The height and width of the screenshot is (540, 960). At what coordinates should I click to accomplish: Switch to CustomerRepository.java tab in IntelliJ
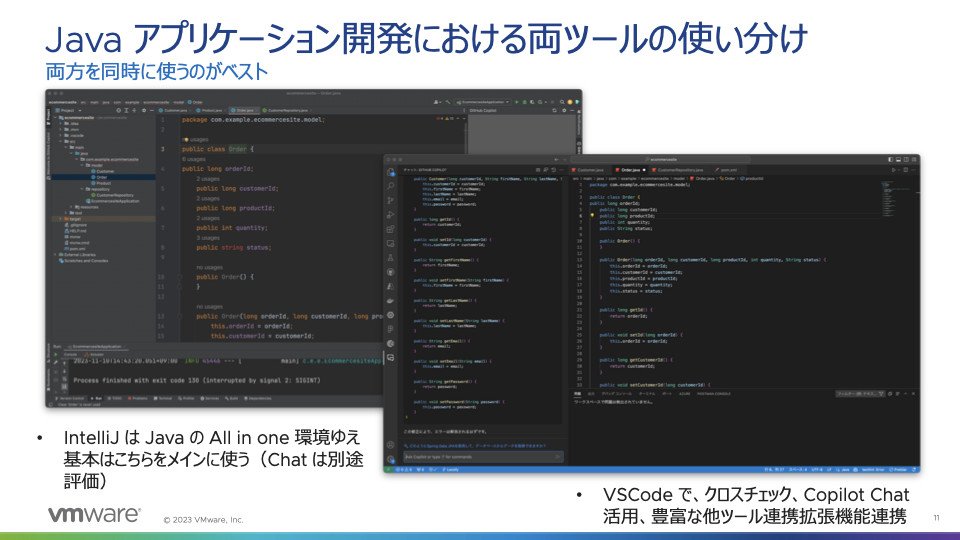[287, 110]
